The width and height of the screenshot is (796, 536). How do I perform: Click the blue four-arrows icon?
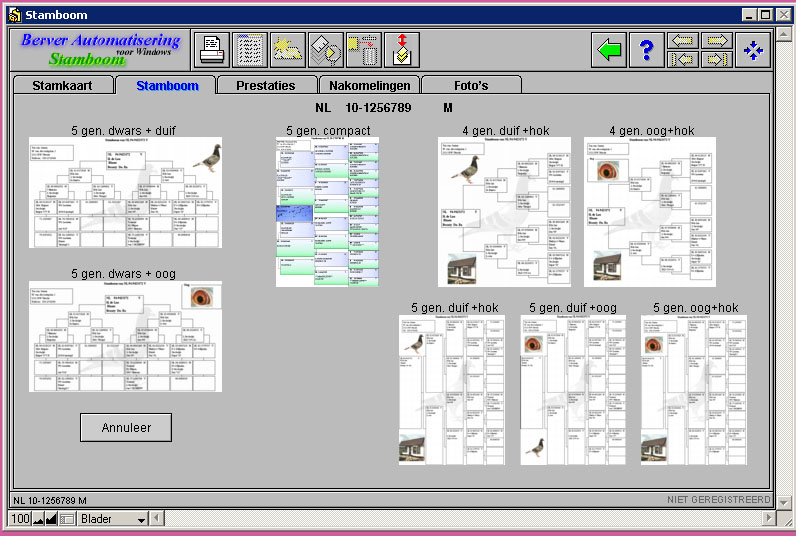coord(755,49)
